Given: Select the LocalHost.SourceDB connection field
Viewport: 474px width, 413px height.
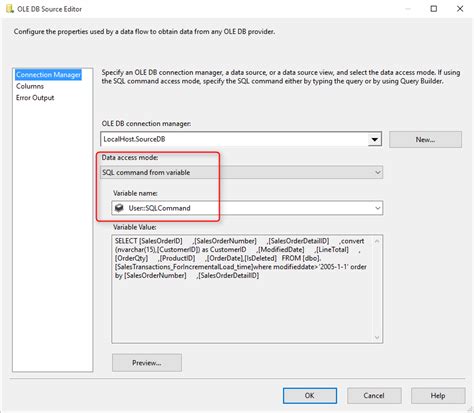Looking at the screenshot, I should [241, 139].
